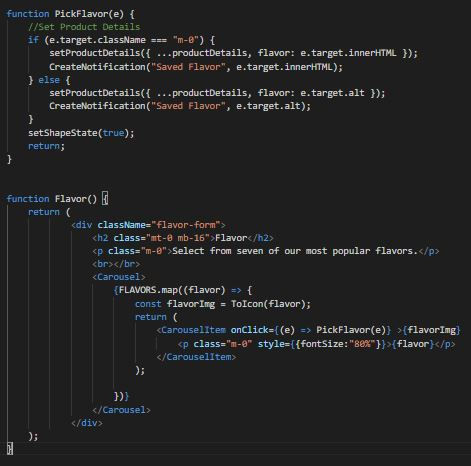
Task: Click the "true" argument of setShapeState
Action: pyautogui.click(x=113, y=133)
